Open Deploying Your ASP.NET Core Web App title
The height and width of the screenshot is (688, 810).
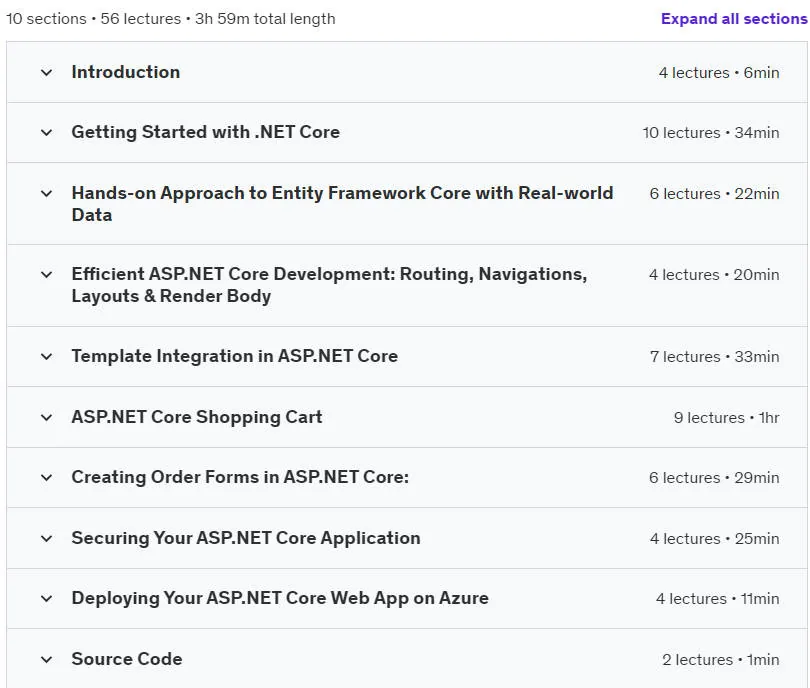(280, 598)
